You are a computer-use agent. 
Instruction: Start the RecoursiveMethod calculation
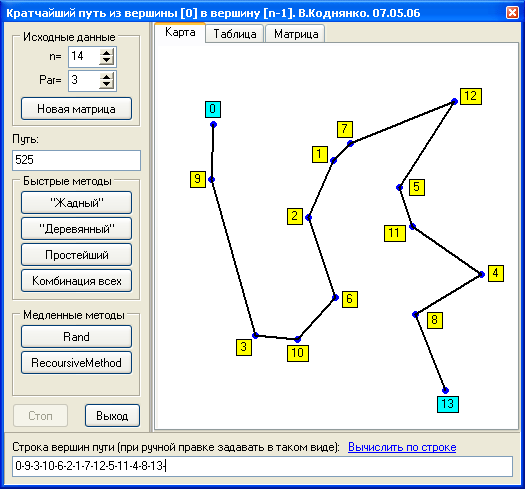click(76, 363)
